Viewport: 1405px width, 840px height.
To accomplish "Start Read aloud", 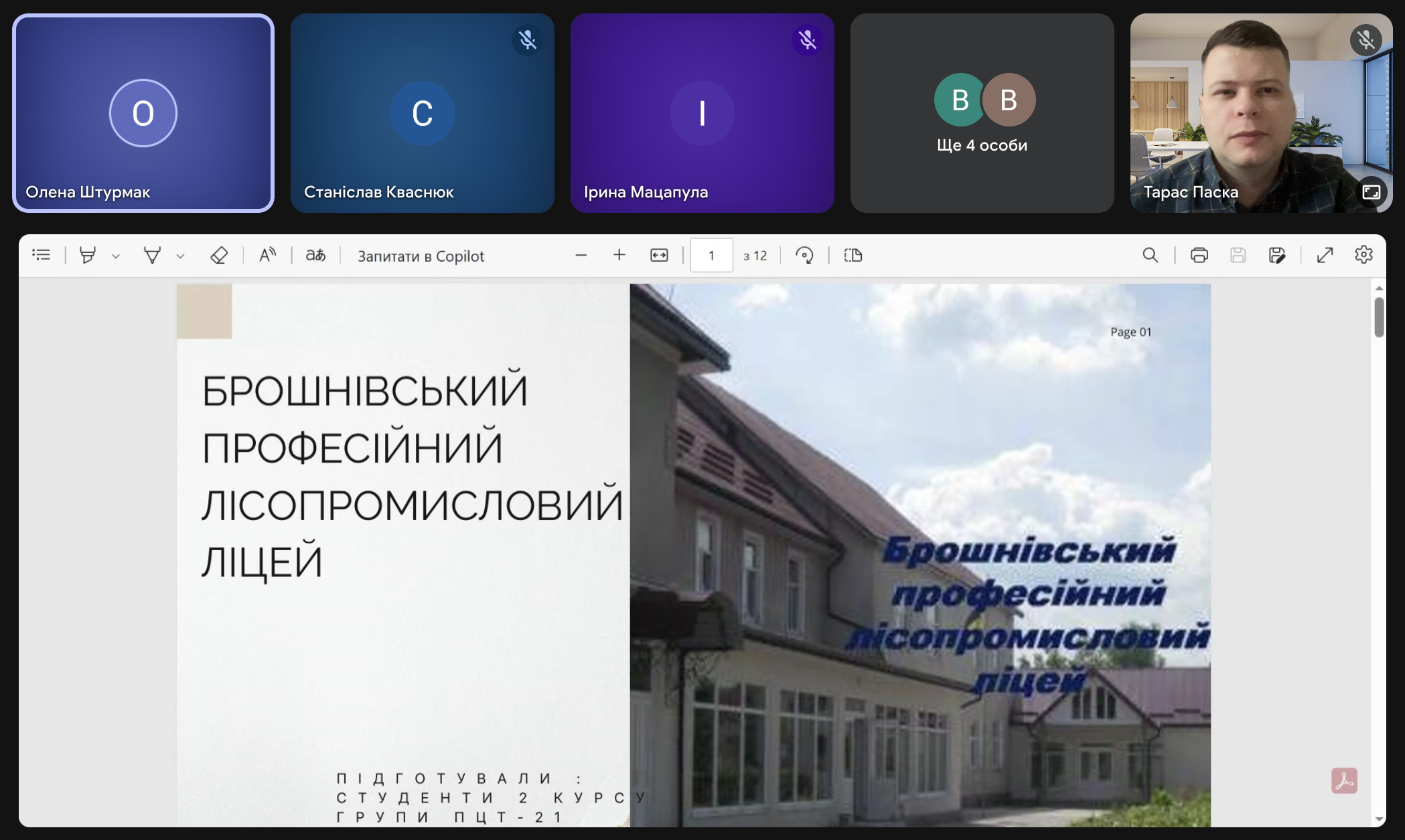I will click(267, 255).
